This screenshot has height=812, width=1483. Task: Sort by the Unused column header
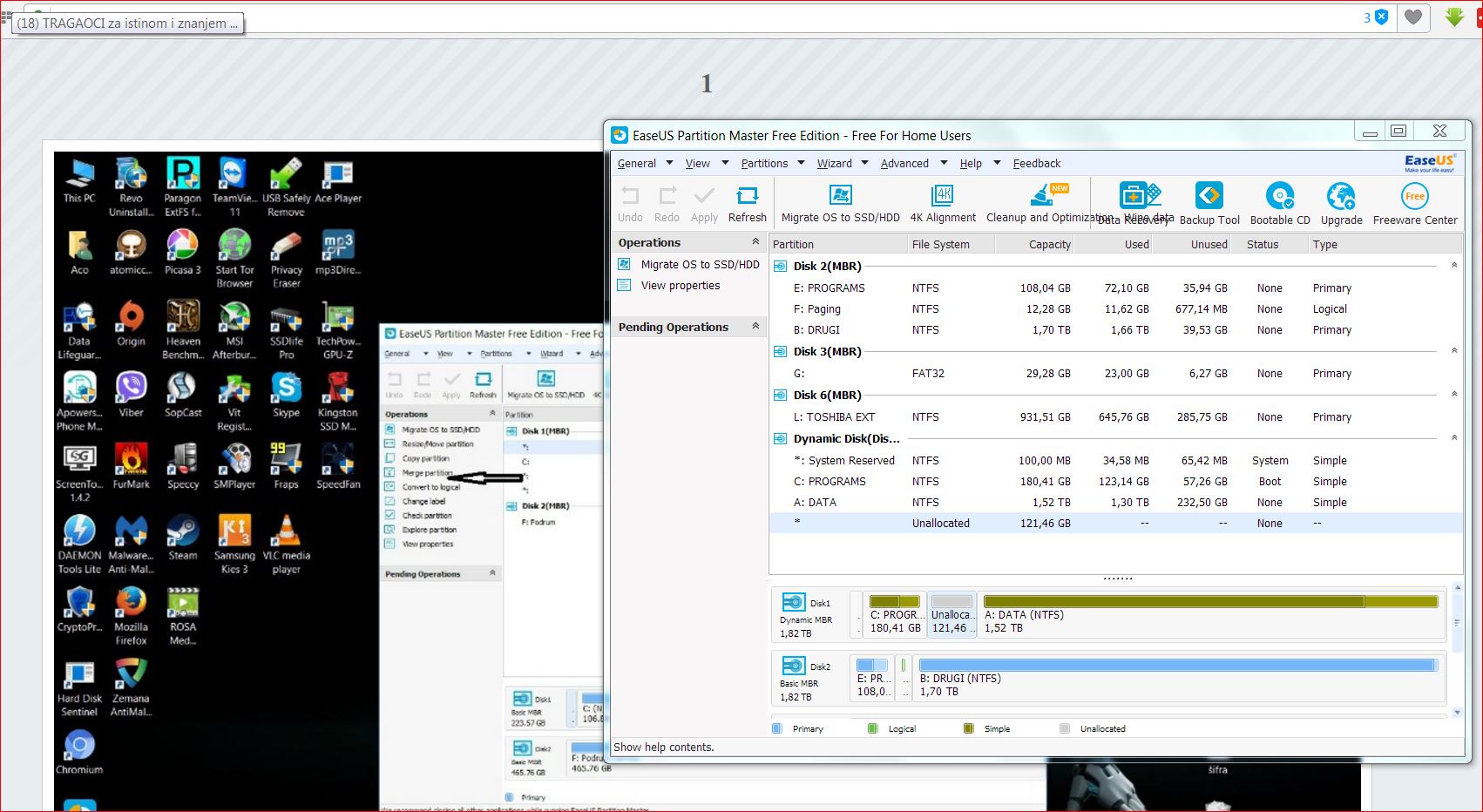coord(1191,245)
